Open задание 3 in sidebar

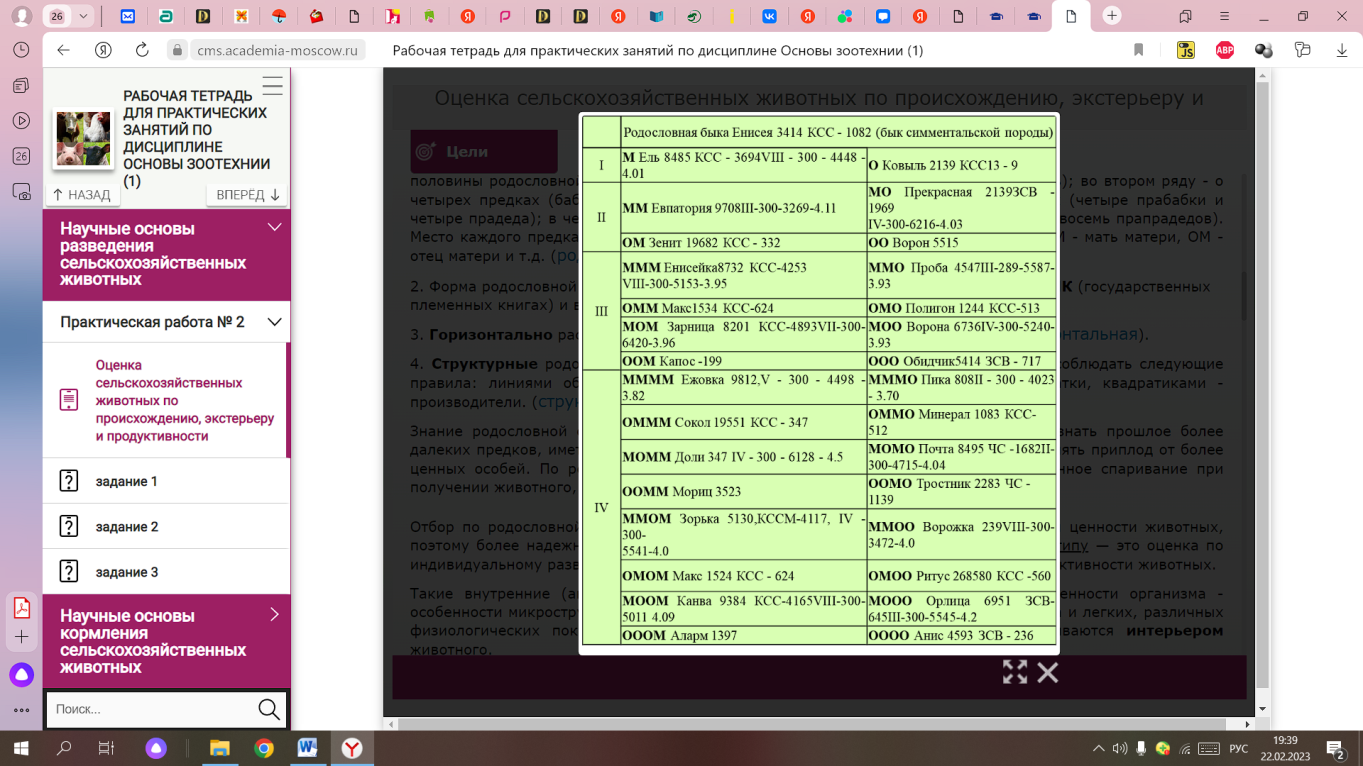126,572
